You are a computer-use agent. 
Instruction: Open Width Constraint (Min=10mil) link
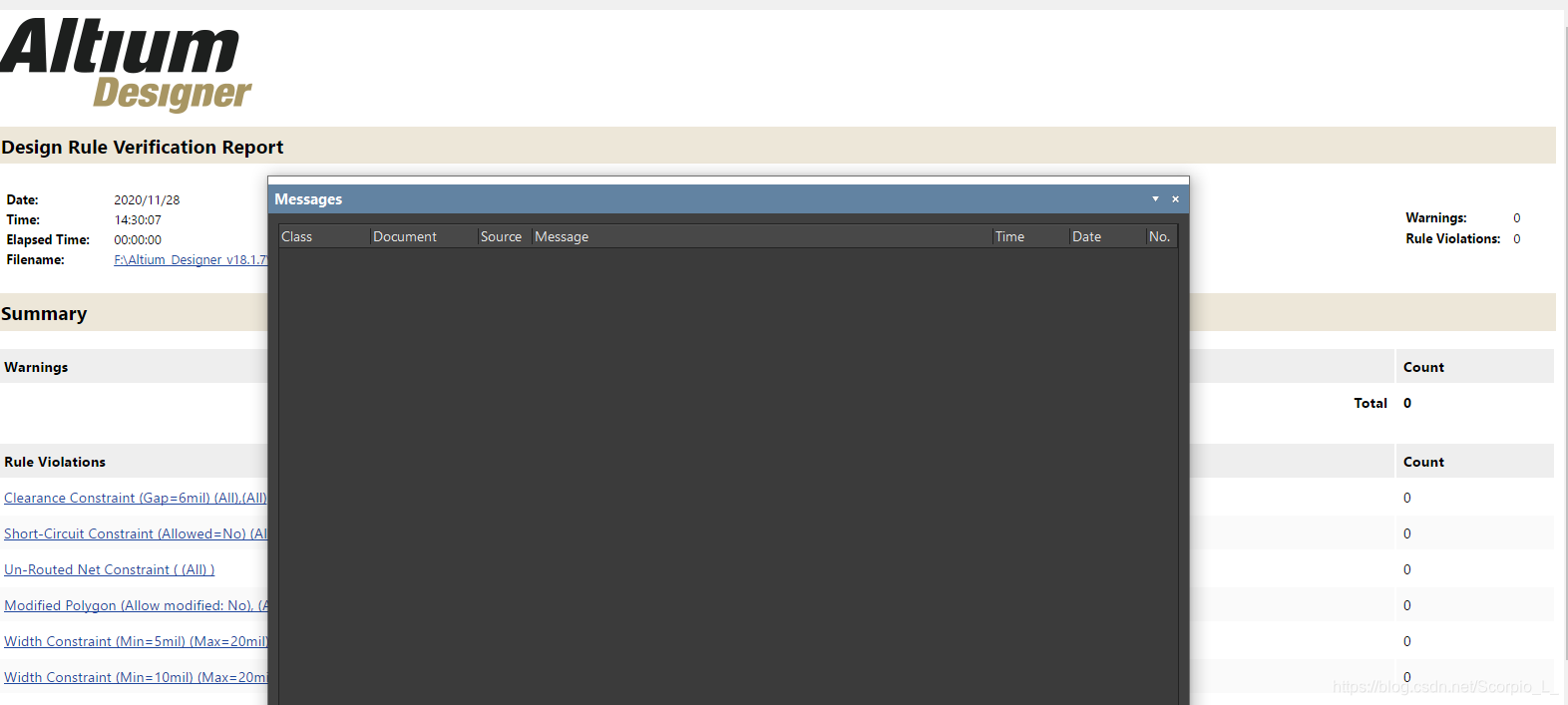136,677
